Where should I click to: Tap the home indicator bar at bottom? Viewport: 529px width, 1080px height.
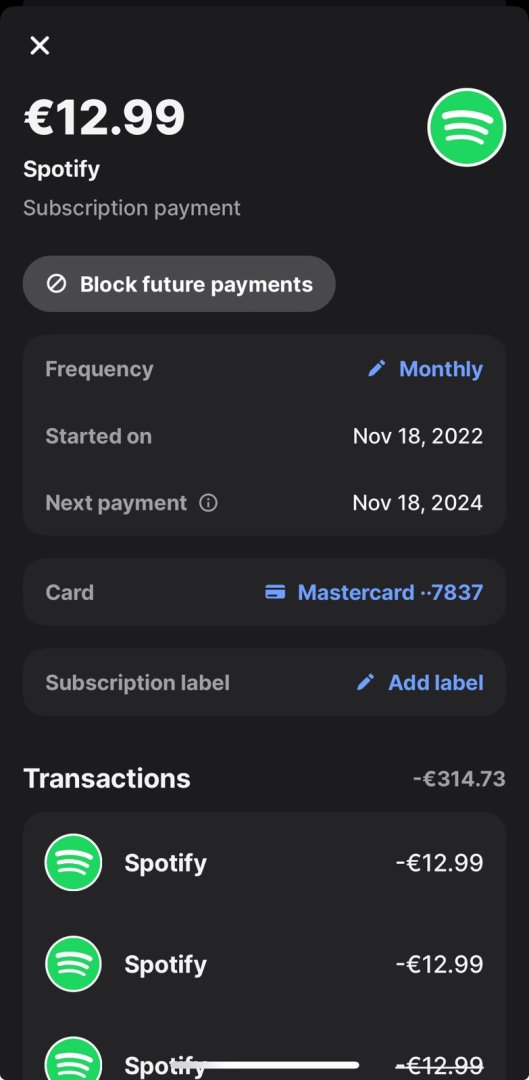click(x=264, y=1065)
